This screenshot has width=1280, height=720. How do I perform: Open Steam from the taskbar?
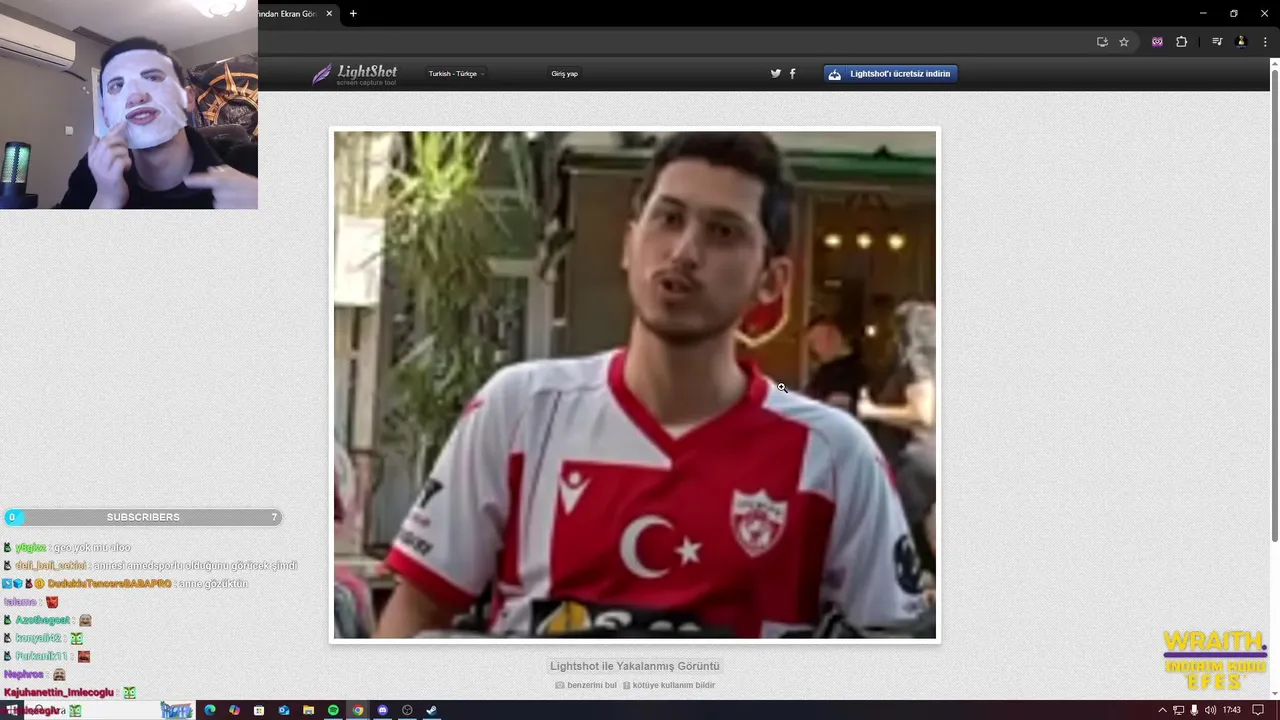[431, 710]
